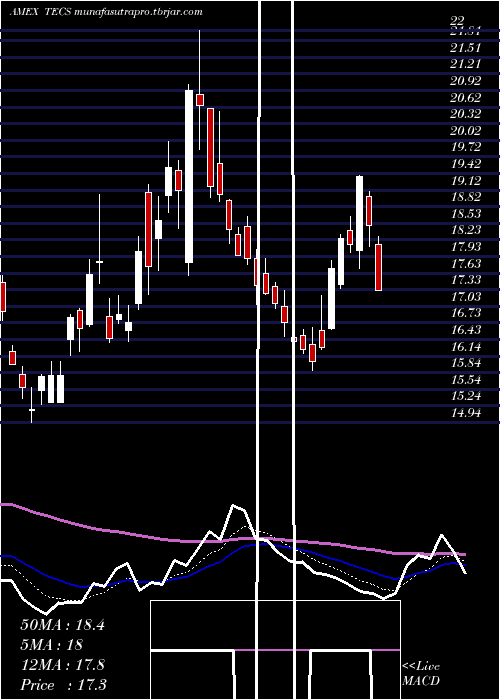Image resolution: width=500 pixels, height=700 pixels.
Task: Click the 15.54 price axis label
Action: 465,379
